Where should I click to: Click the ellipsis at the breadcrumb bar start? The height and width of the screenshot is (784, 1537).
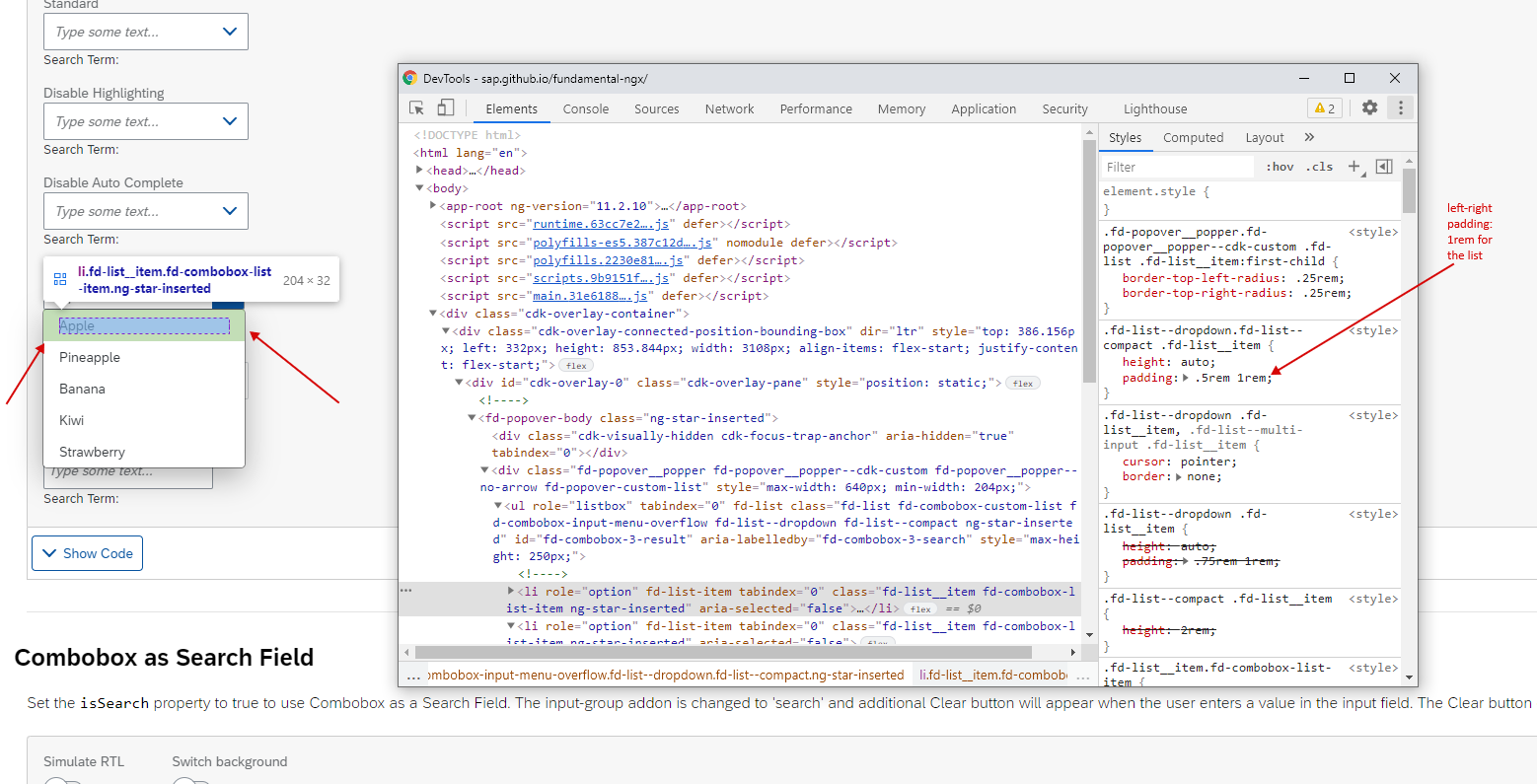413,676
